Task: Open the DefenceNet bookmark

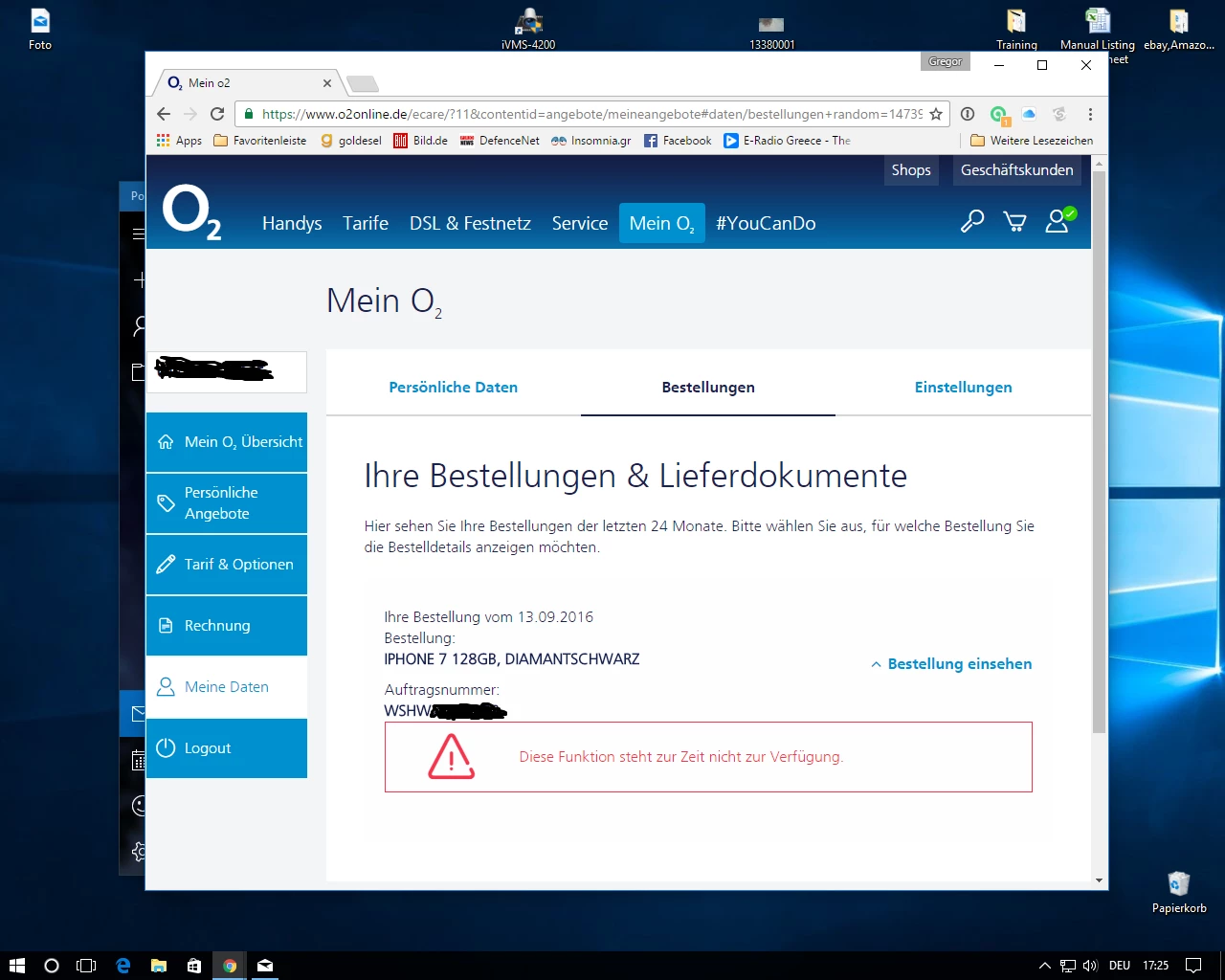Action: click(x=500, y=141)
